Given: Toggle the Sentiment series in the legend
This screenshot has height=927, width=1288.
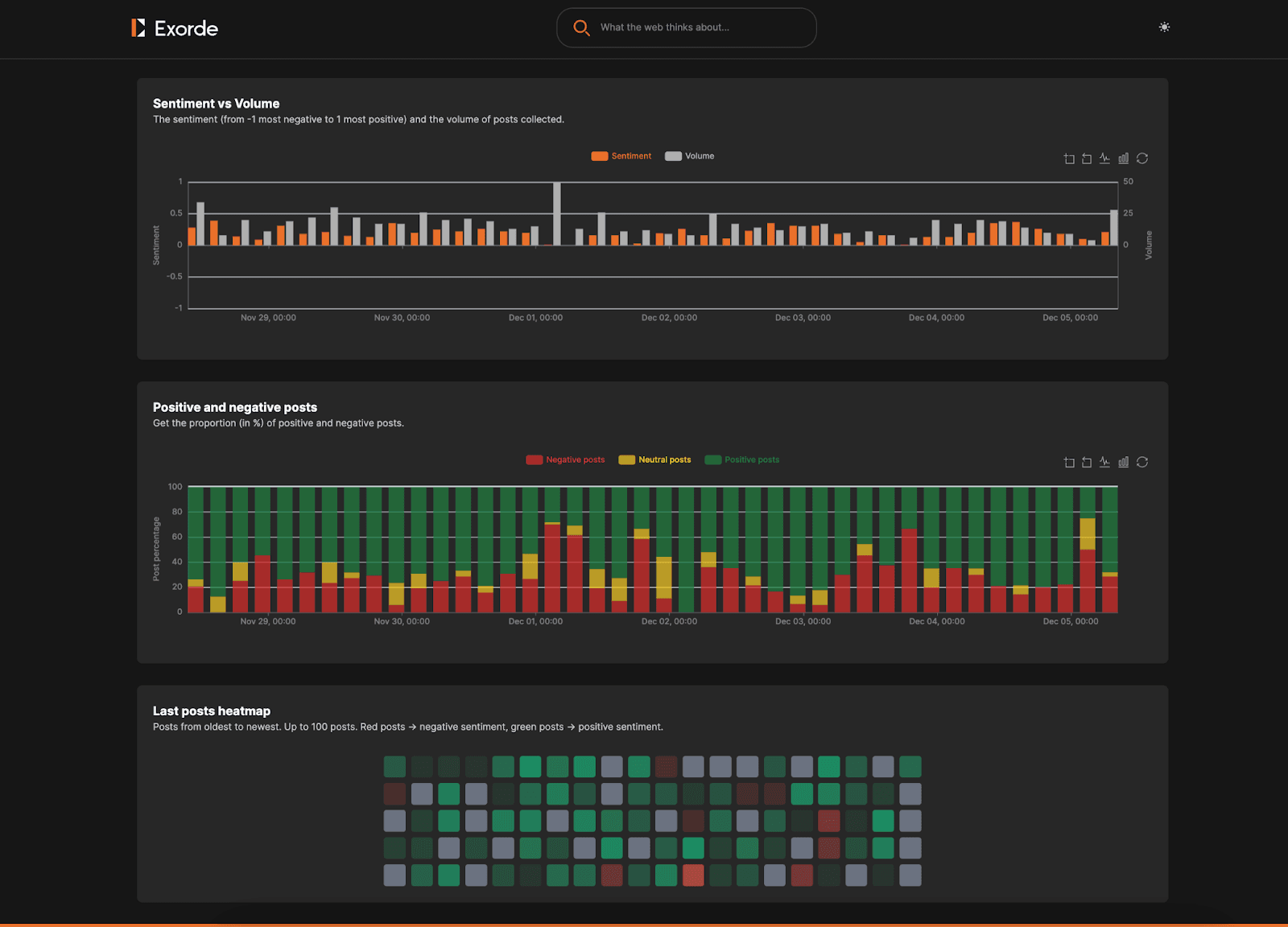Looking at the screenshot, I should tap(621, 156).
